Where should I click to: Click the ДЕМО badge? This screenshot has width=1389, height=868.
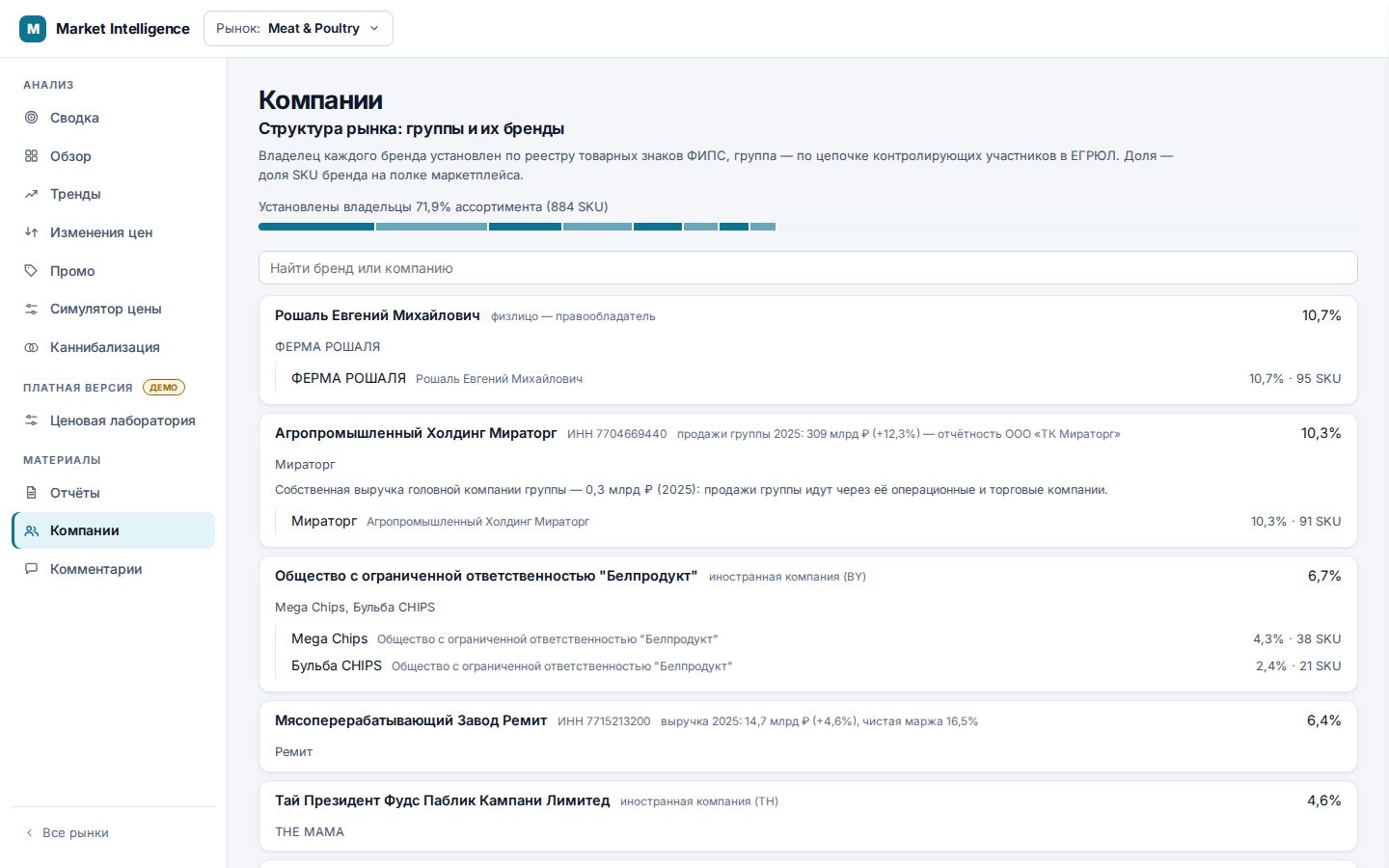164,388
